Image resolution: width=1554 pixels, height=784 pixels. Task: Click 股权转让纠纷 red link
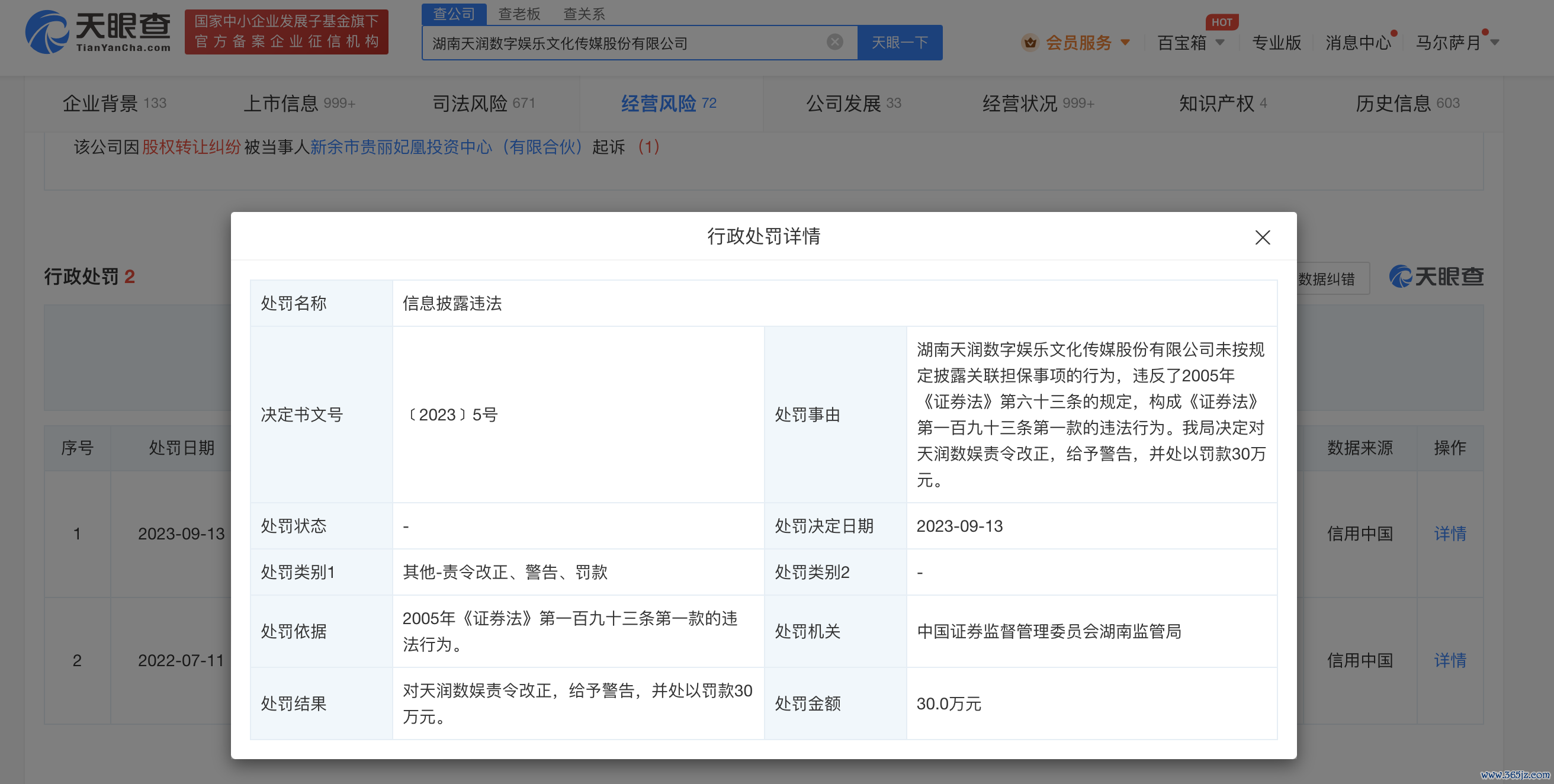pyautogui.click(x=191, y=147)
